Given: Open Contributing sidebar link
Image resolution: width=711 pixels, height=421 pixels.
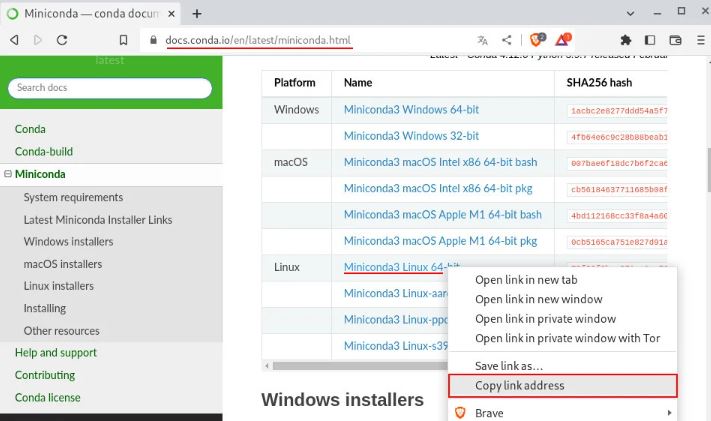Looking at the screenshot, I should [45, 375].
